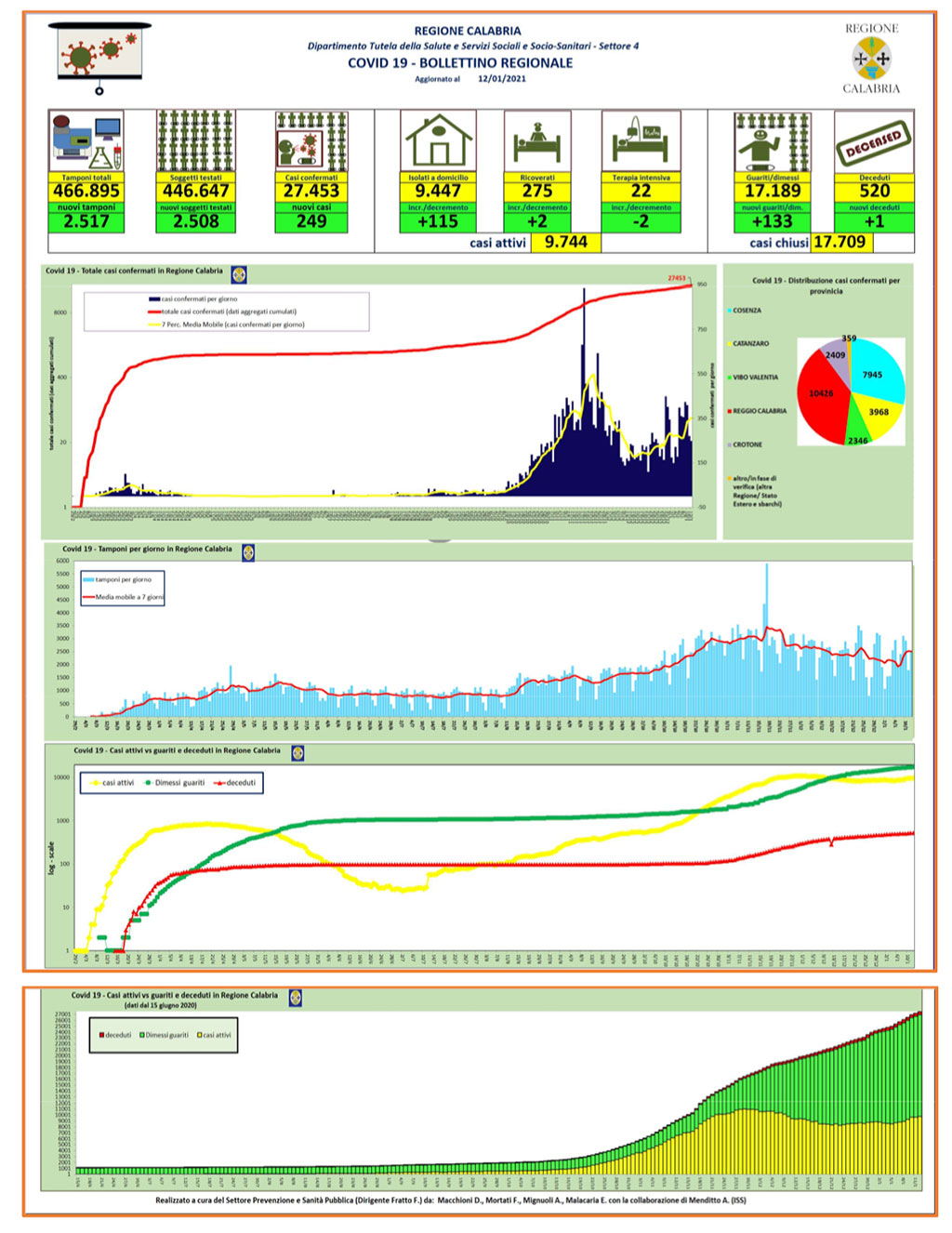Image resolution: width=952 pixels, height=1233 pixels.
Task: Select the casi attivi total 9.744
Action: [x=565, y=243]
